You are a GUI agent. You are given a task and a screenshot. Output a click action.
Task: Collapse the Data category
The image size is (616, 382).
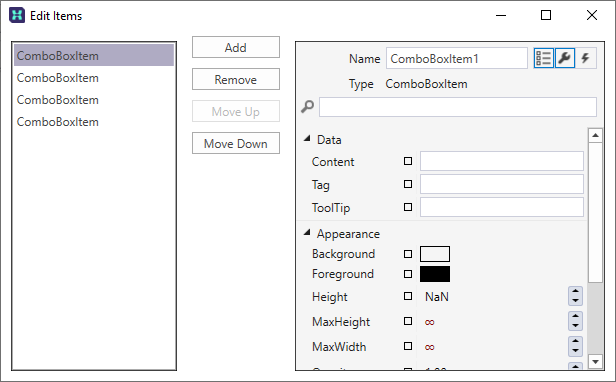point(307,139)
